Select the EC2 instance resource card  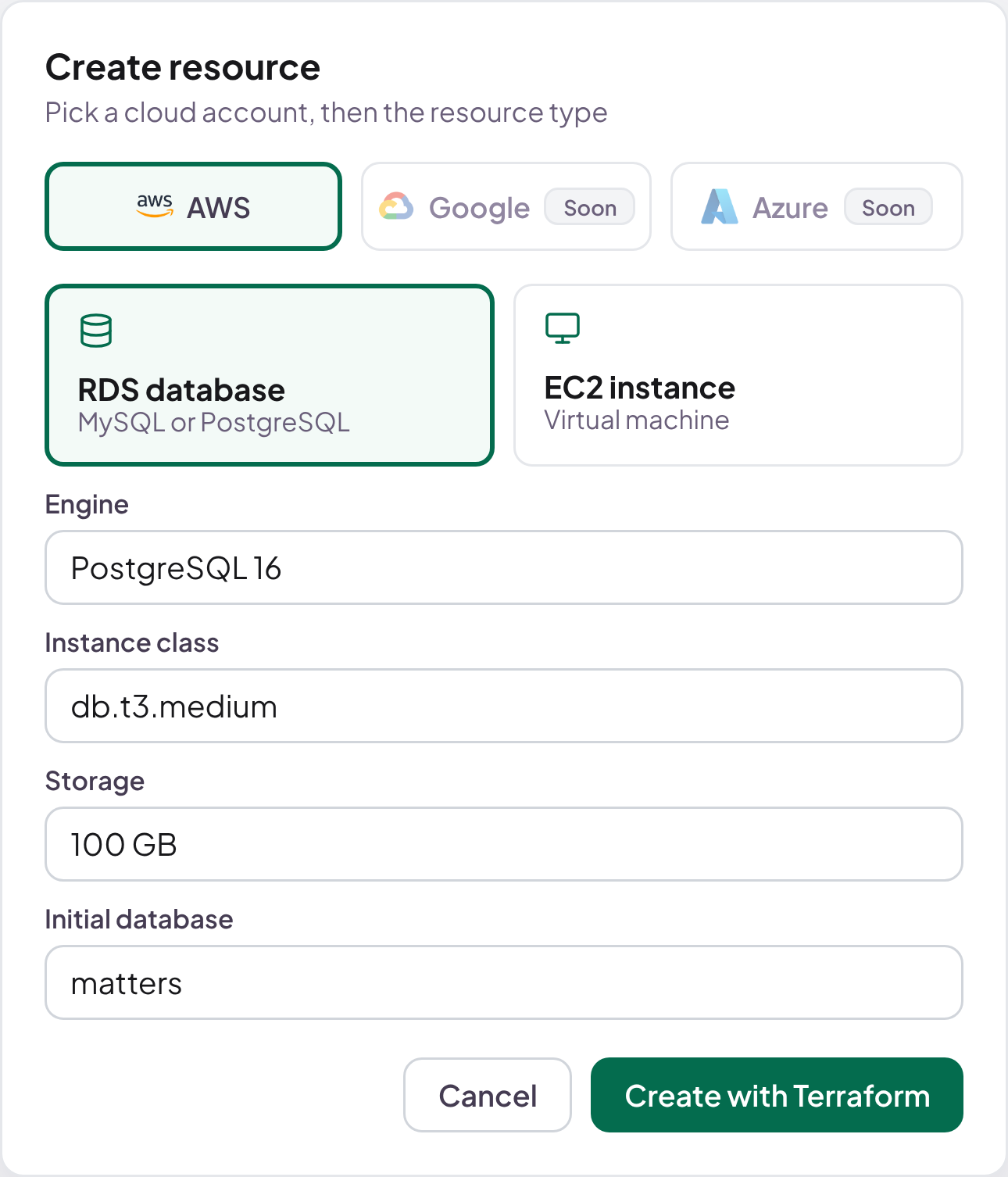pyautogui.click(x=738, y=375)
